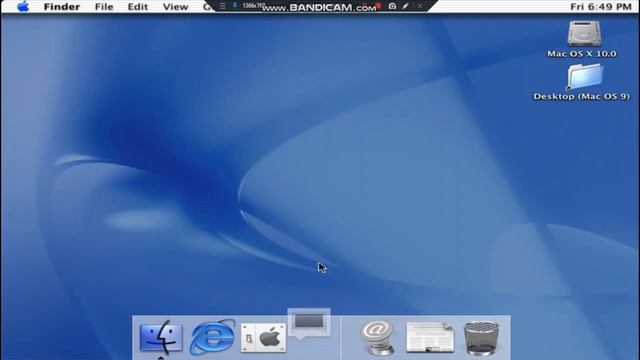
Task: Click the Bandicam pencil draw icon
Action: 405,6
